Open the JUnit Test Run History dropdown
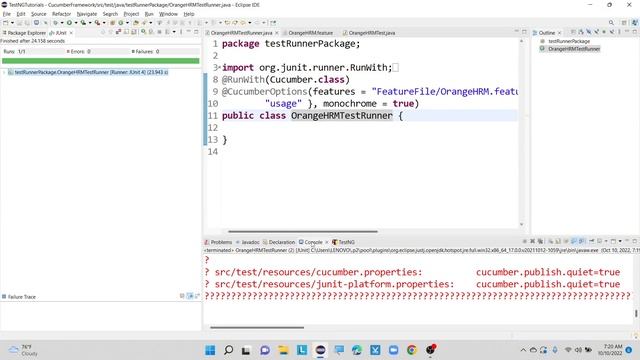The width and height of the screenshot is (640, 360). point(174,32)
